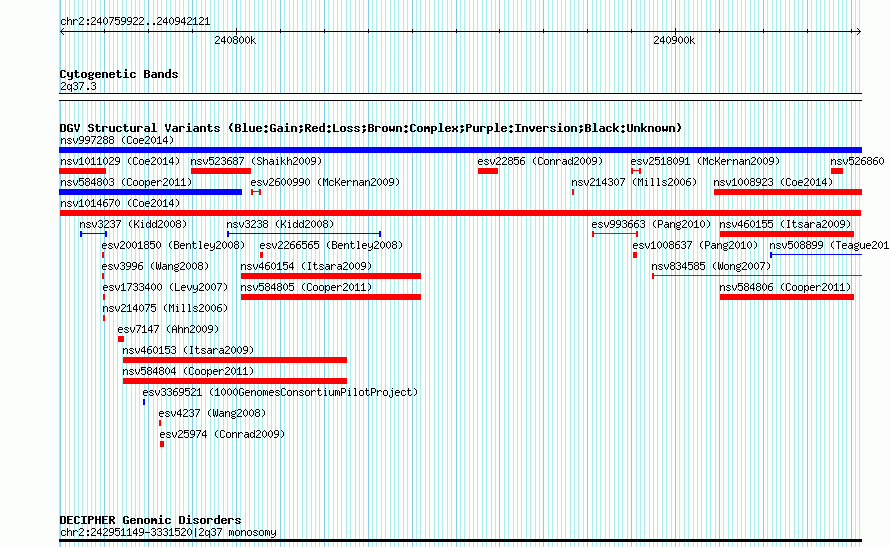Viewport: 890px width, 547px height.
Task: Click nsv3238 (Kidd2008) label
Action: (x=280, y=225)
